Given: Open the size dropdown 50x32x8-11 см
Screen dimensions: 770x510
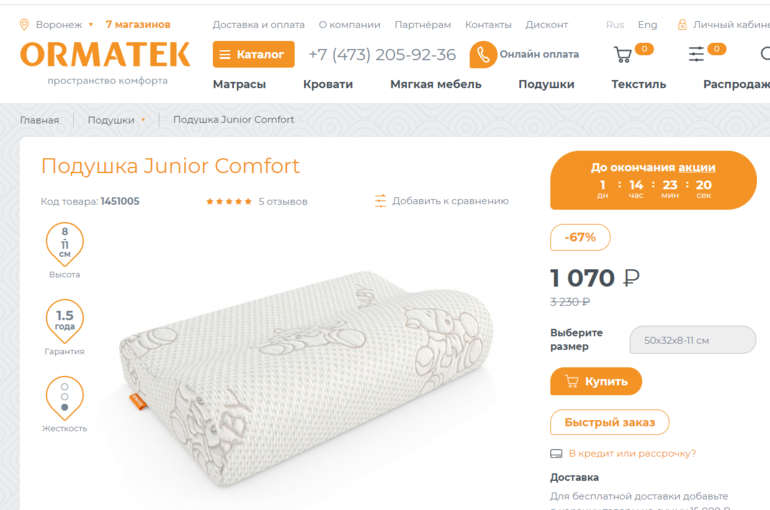Looking at the screenshot, I should pyautogui.click(x=693, y=340).
